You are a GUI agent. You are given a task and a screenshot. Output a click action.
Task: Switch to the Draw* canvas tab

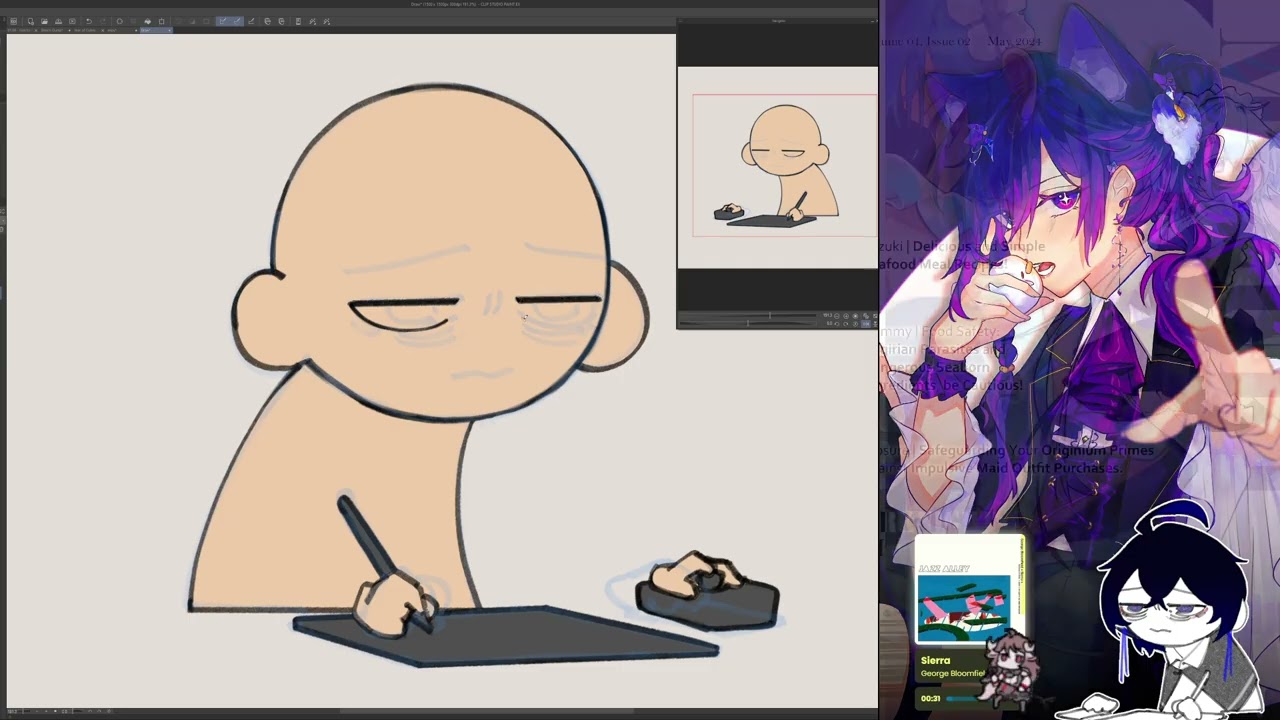pyautogui.click(x=157, y=30)
